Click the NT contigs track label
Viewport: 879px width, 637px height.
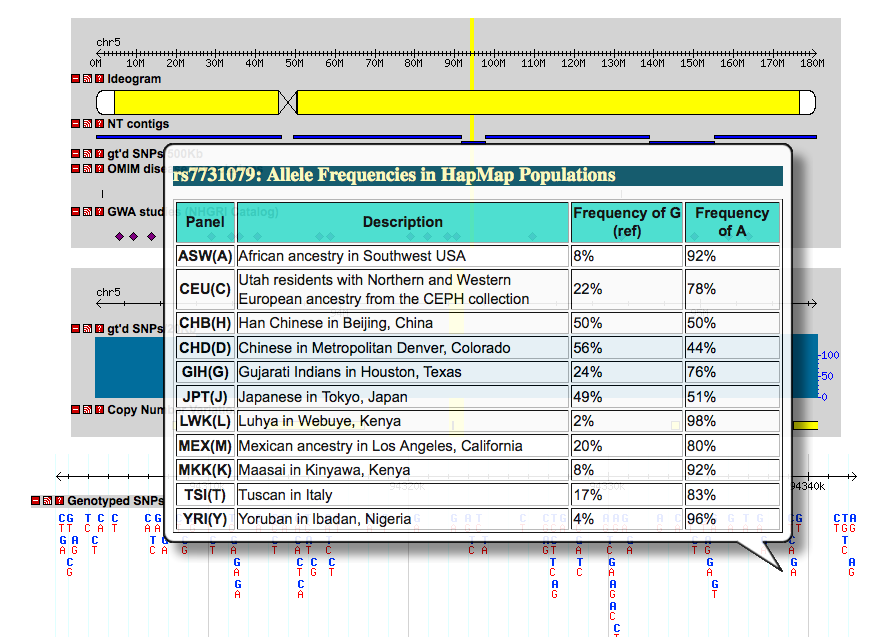[138, 124]
